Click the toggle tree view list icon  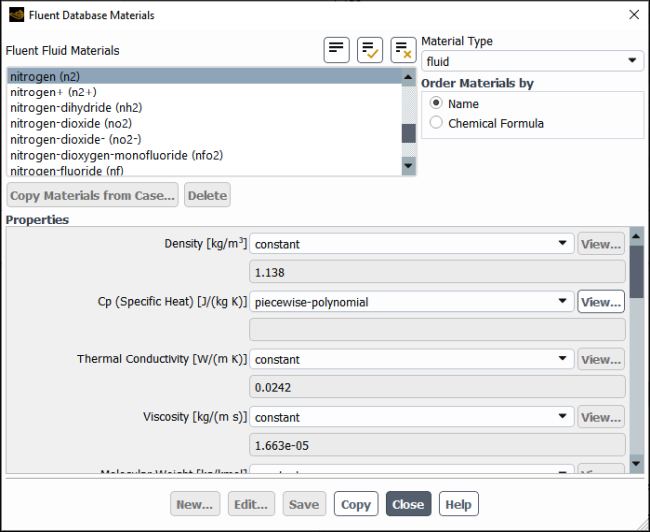336,50
